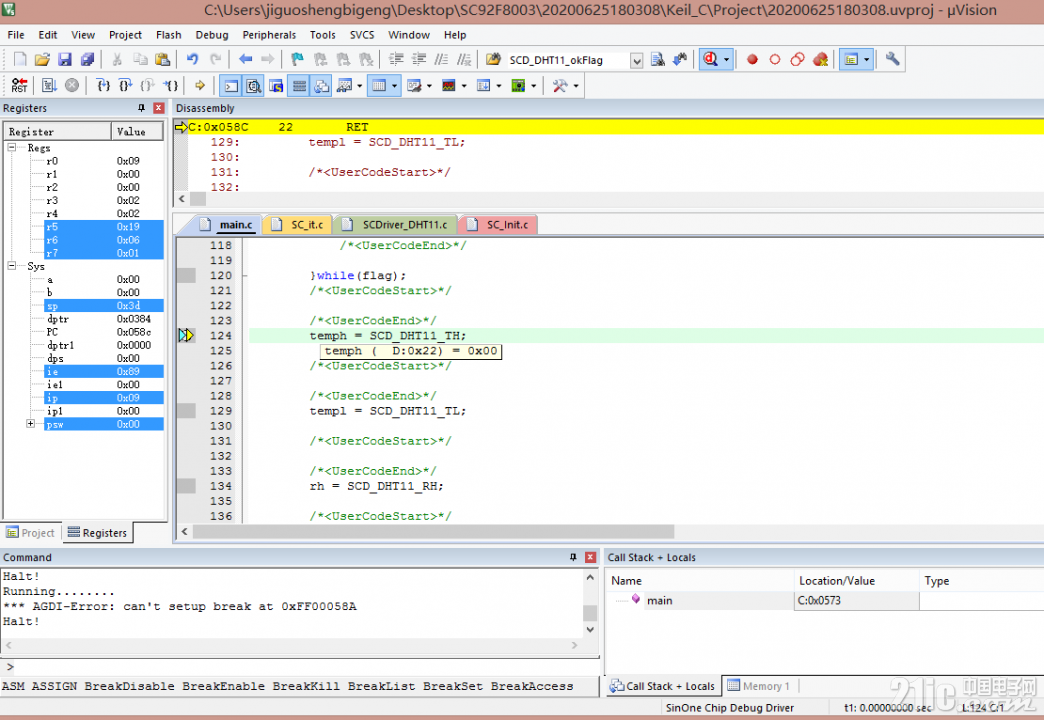Screen dimensions: 1044x720
Task: Open Configuration with the wrench icon
Action: pyautogui.click(x=892, y=60)
